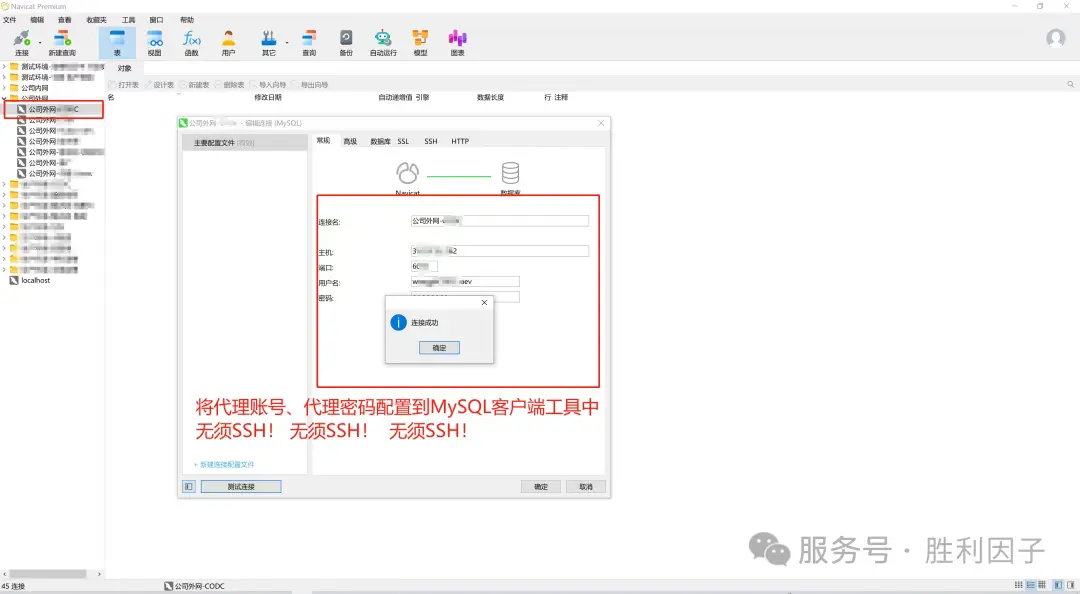Open the 文件 (File) menu

(x=10, y=20)
